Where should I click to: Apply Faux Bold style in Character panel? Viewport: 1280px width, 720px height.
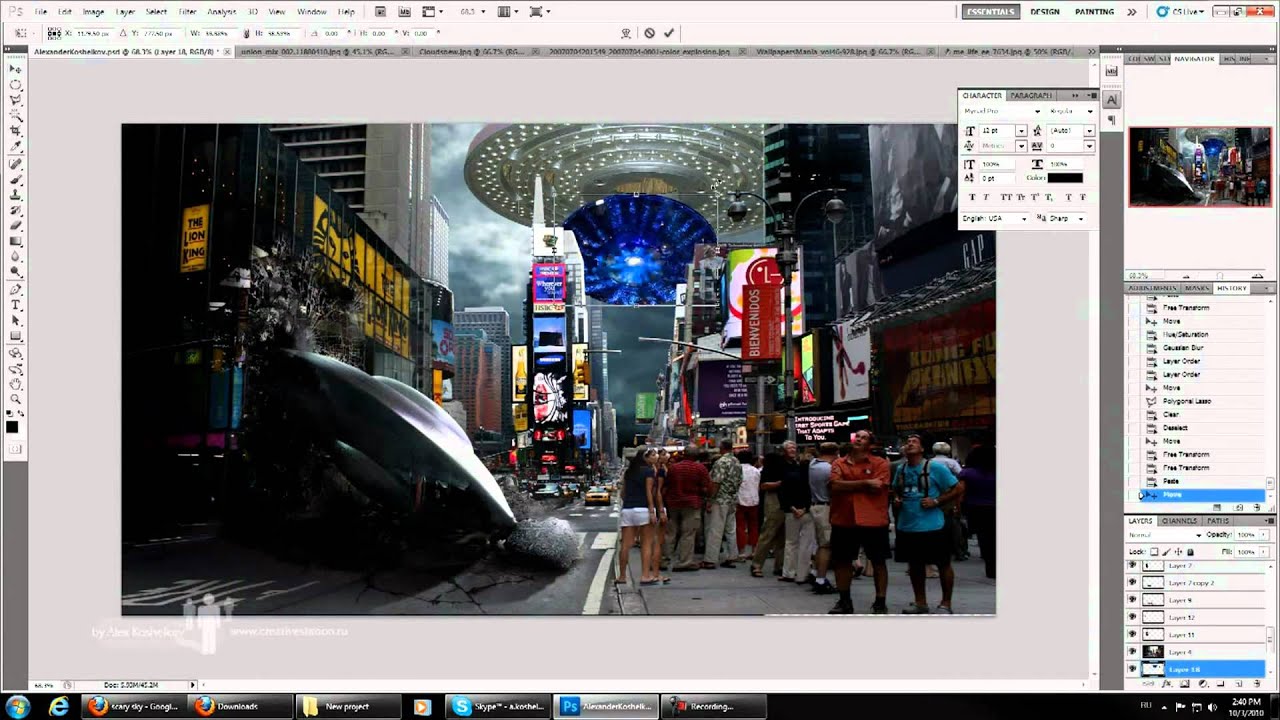pos(972,197)
